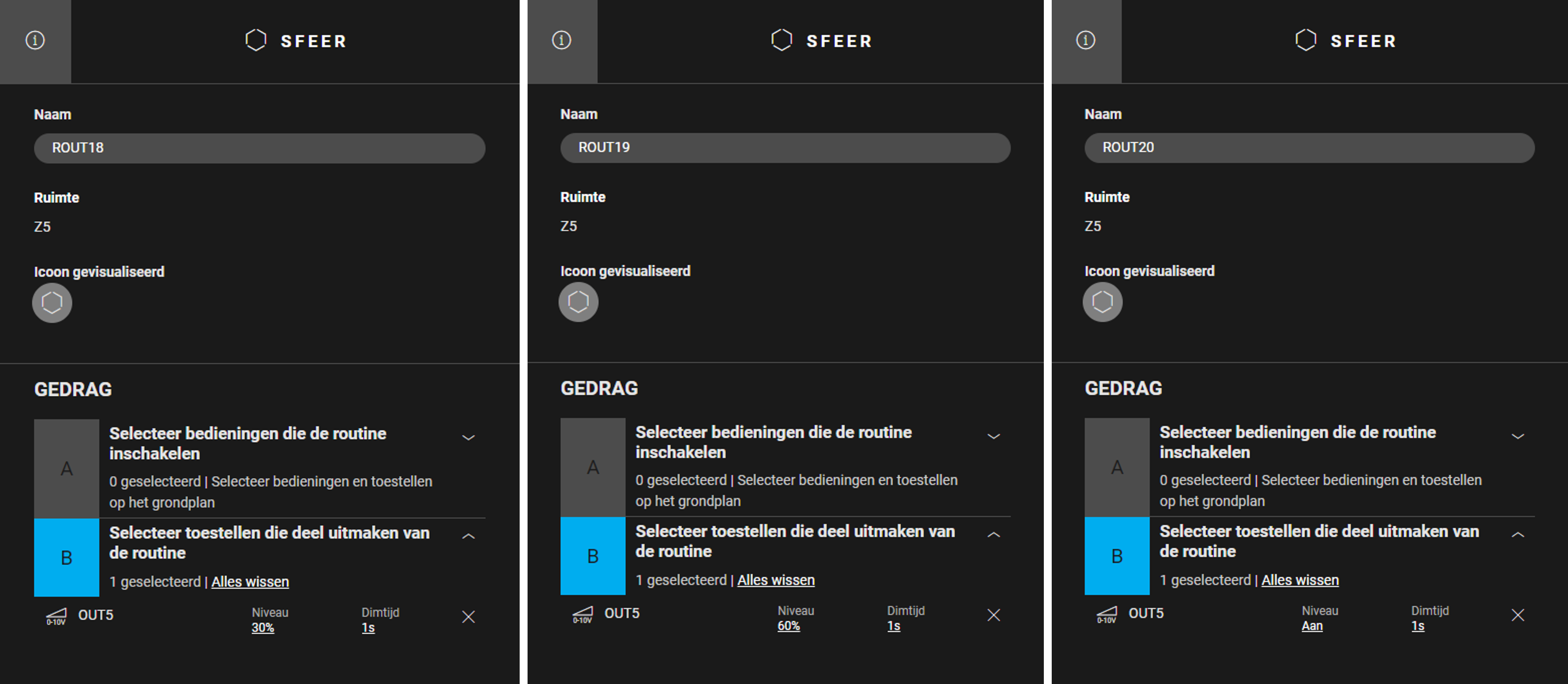Expand section A chevron in ROUT18 panel
This screenshot has height=684, width=1568.
point(468,438)
